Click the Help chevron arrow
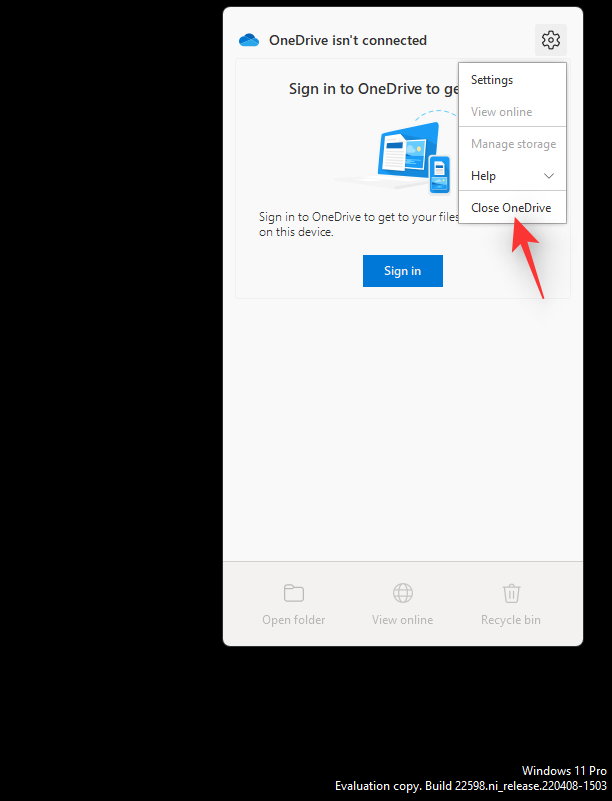The width and height of the screenshot is (612, 801). pos(549,176)
